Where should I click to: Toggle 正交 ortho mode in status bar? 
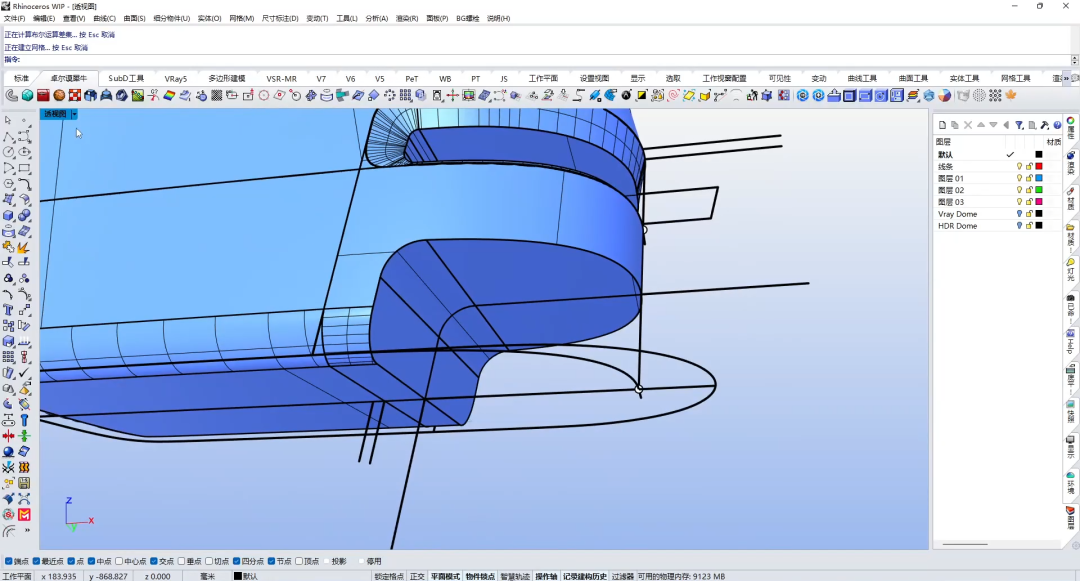(417, 576)
